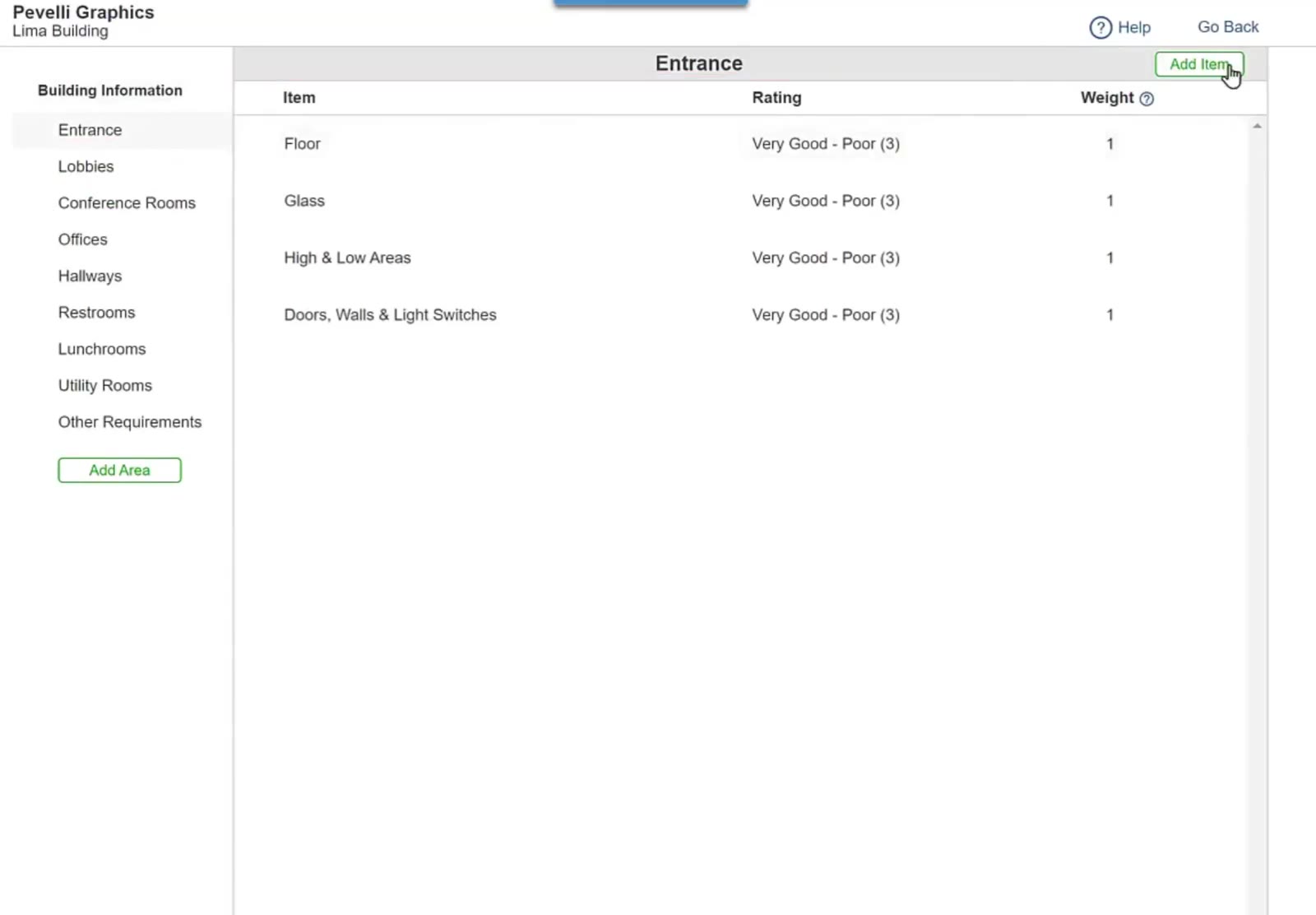Select the Lunchrooms area

101,349
